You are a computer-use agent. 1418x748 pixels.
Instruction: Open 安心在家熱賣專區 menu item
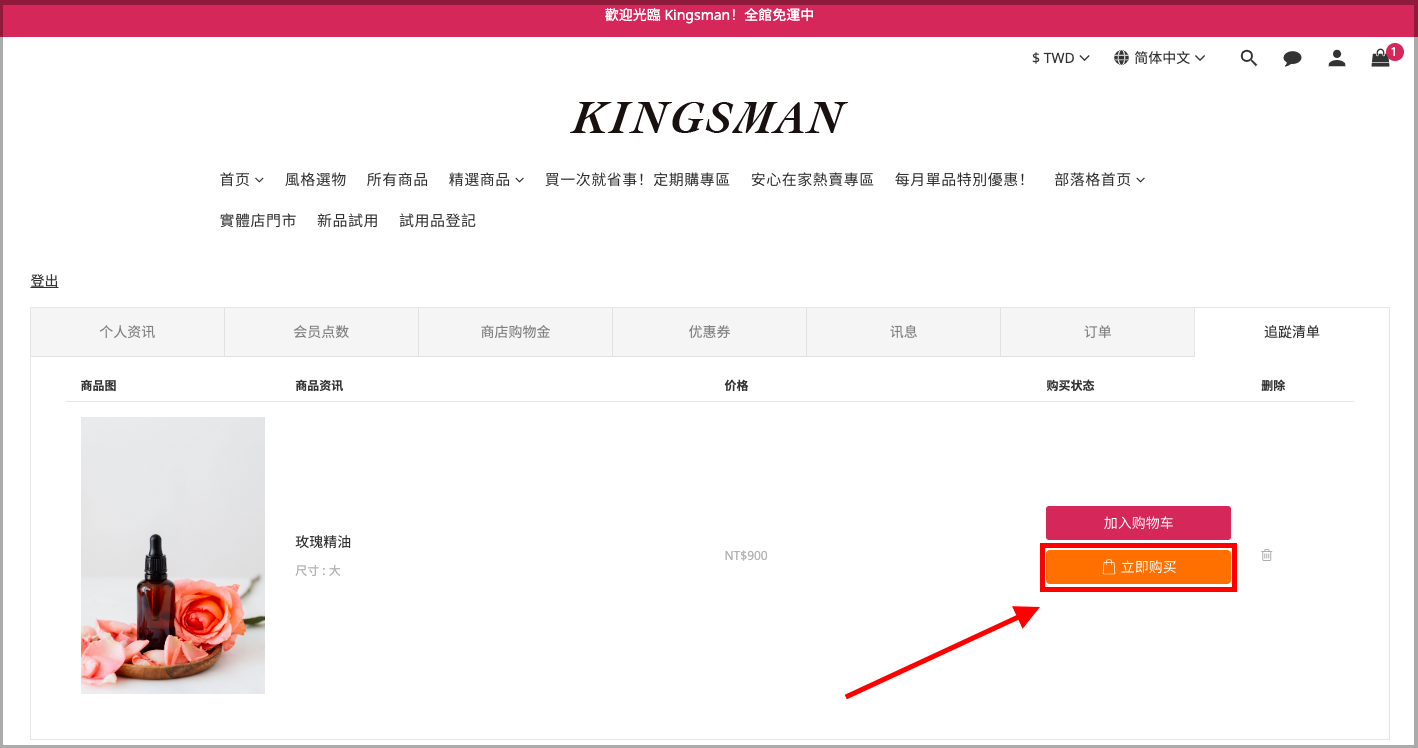coord(812,179)
